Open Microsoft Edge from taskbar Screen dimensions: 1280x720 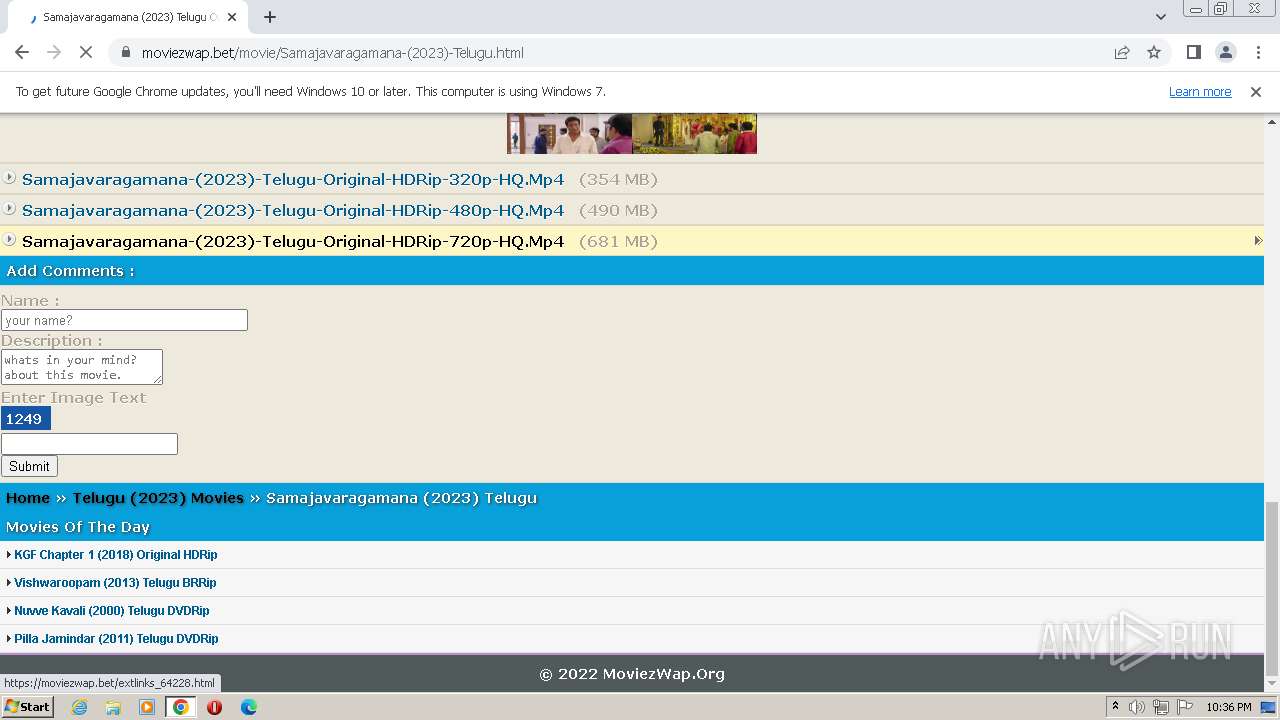tap(248, 707)
